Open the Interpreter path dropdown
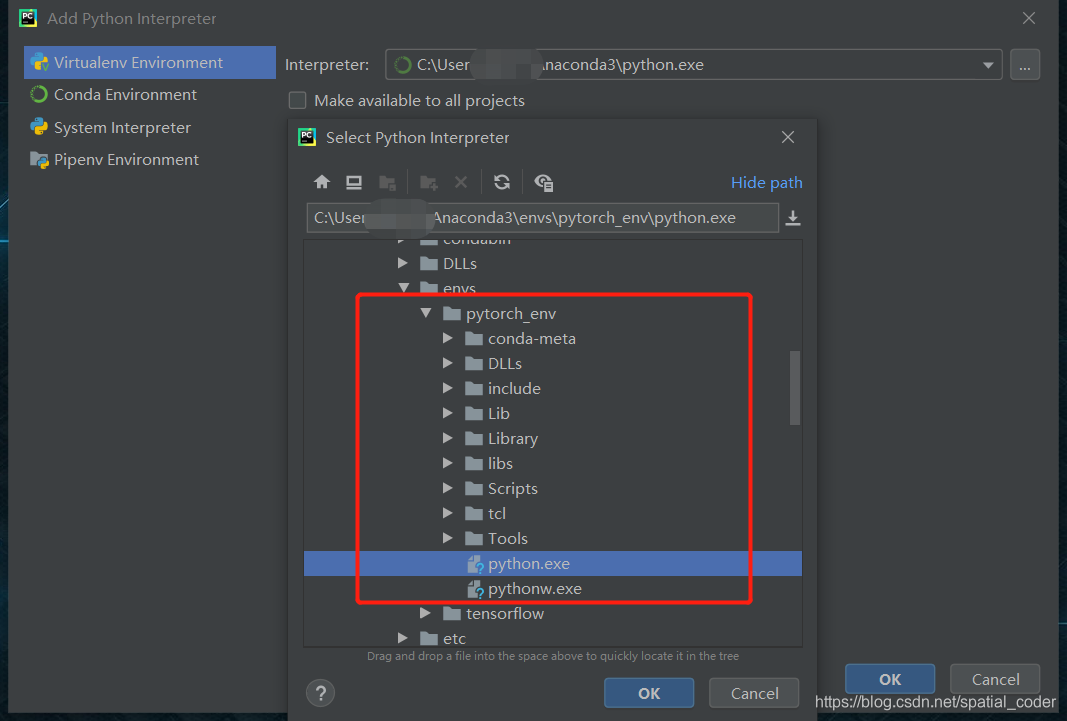 (x=987, y=65)
